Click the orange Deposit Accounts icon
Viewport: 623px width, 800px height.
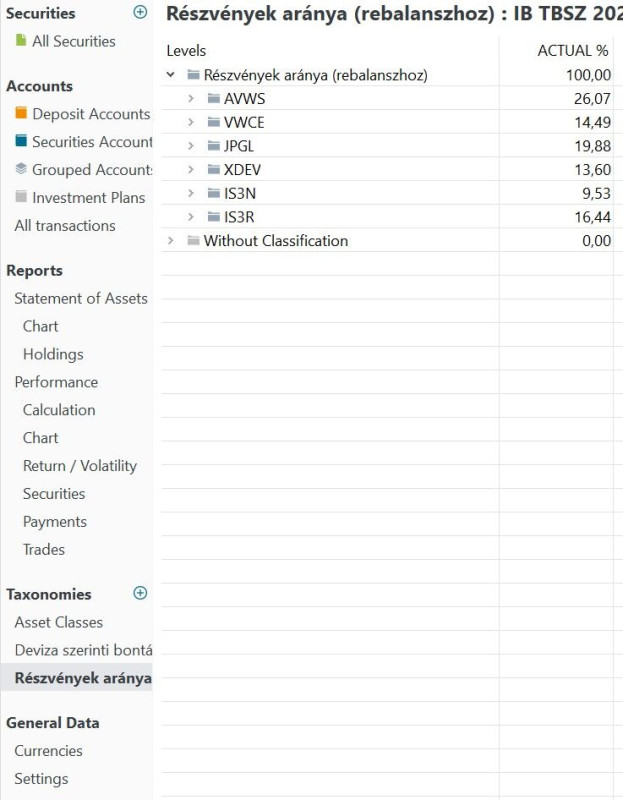(x=21, y=114)
